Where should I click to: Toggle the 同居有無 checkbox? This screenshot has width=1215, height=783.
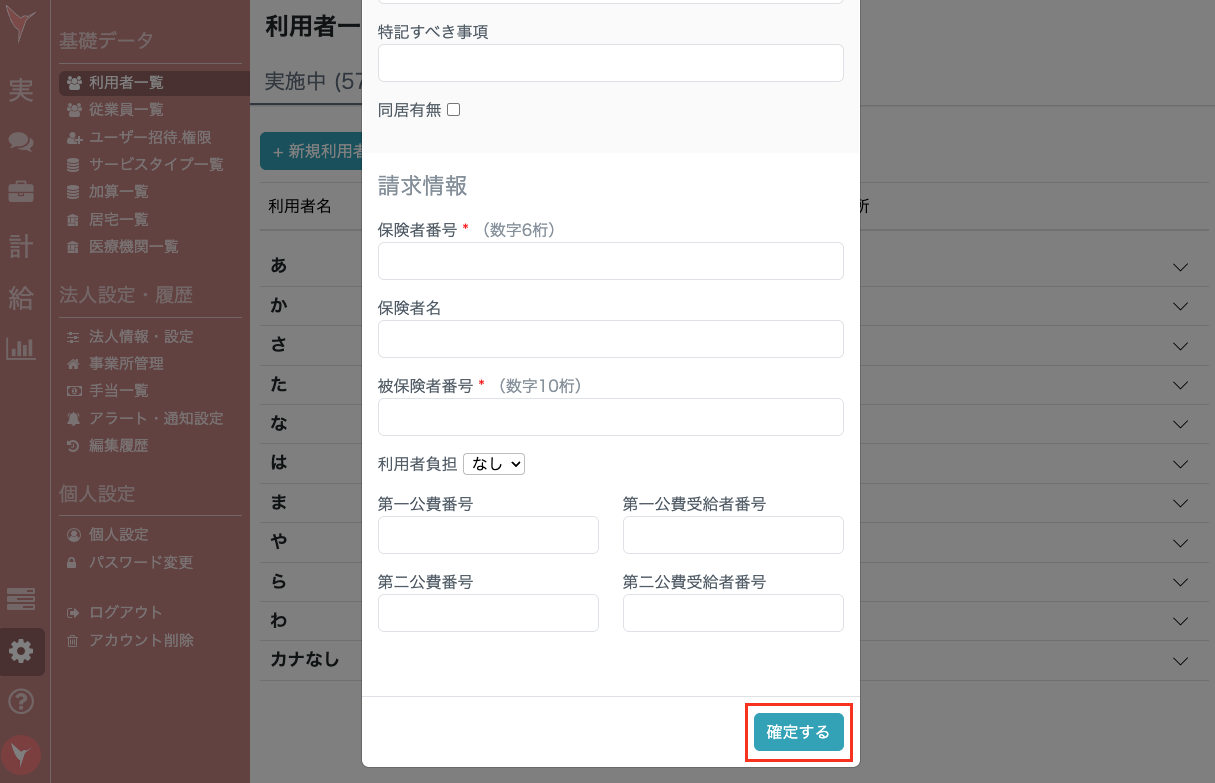pyautogui.click(x=453, y=110)
